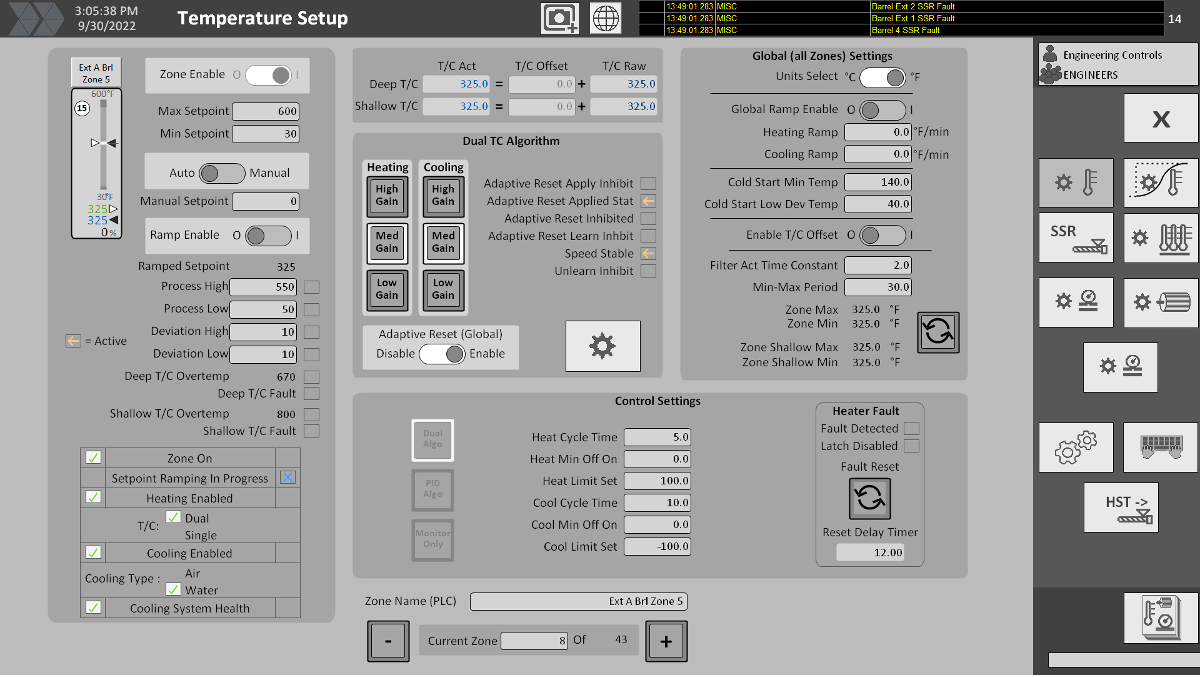The width and height of the screenshot is (1200, 677).
Task: Open the heat ramp profile settings icon
Action: click(1160, 183)
